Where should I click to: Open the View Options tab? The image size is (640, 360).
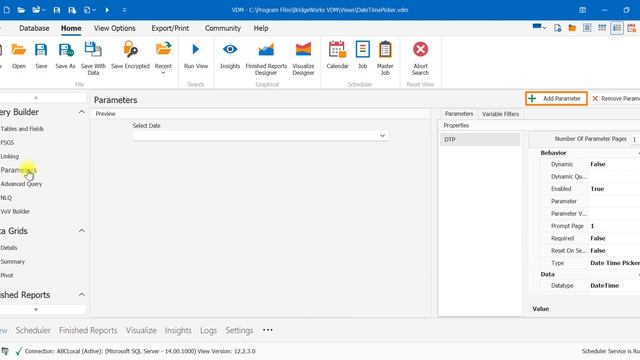click(x=115, y=28)
